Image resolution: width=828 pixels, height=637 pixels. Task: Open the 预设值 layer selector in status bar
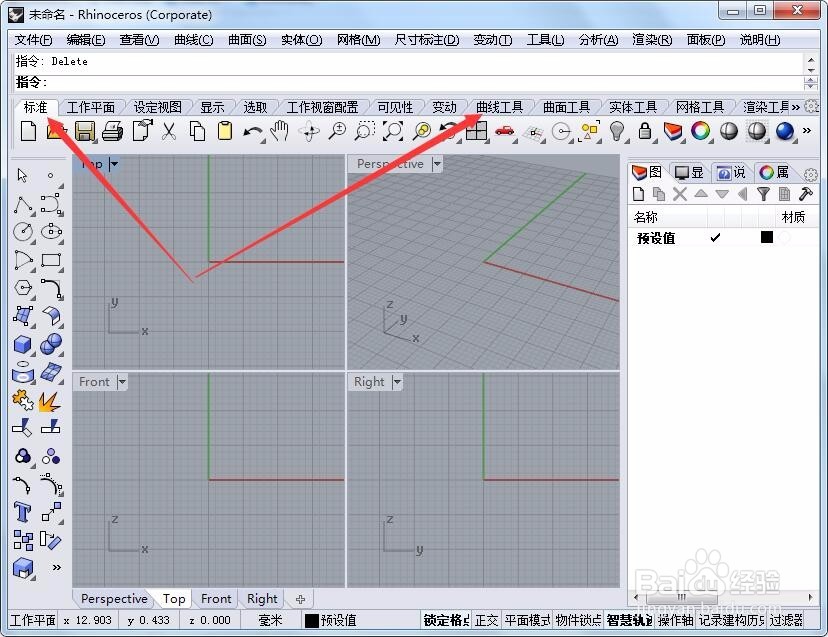pos(332,621)
